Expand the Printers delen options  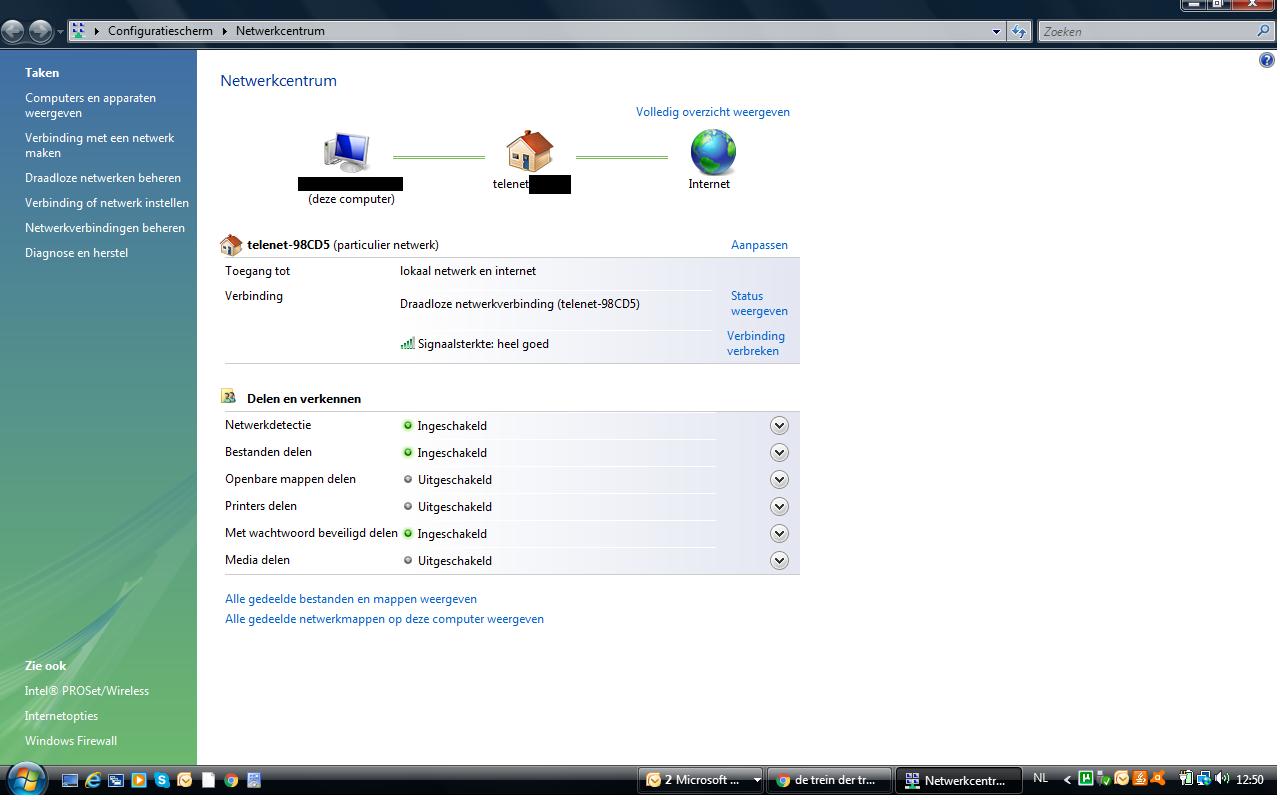779,507
